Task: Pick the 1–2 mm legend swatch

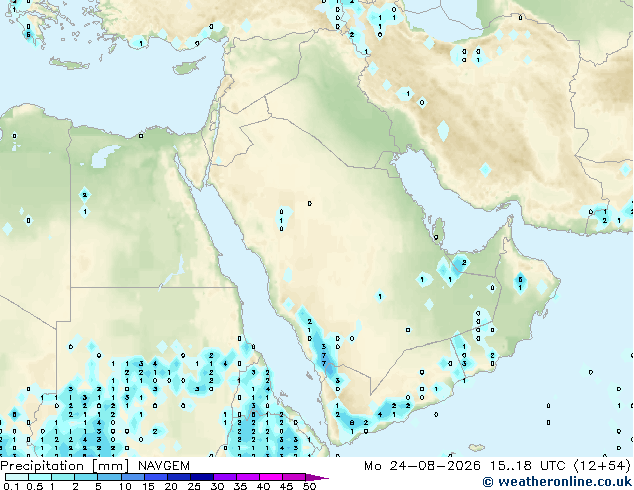Action: (63, 477)
